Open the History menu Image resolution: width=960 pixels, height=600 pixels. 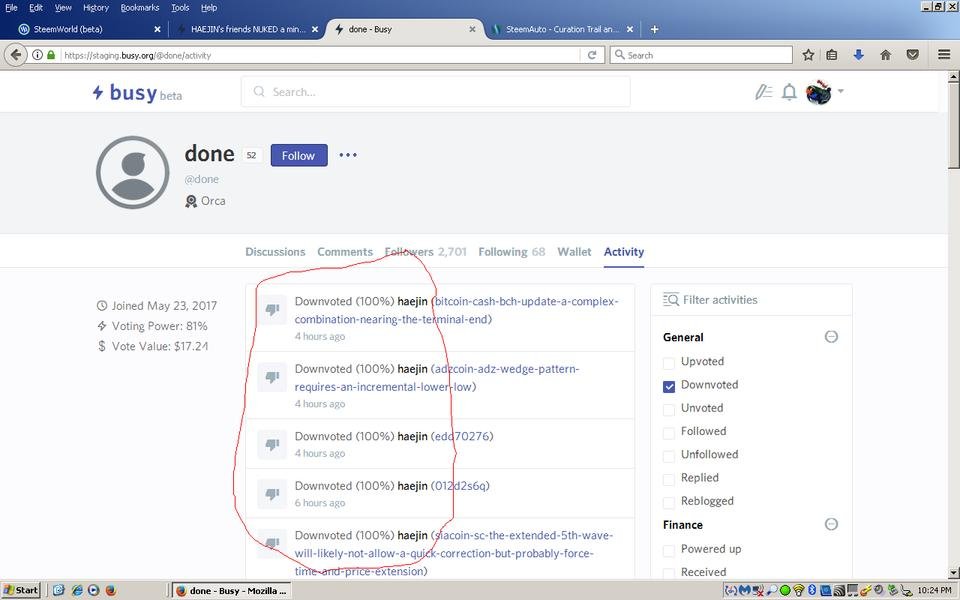pyautogui.click(x=96, y=7)
